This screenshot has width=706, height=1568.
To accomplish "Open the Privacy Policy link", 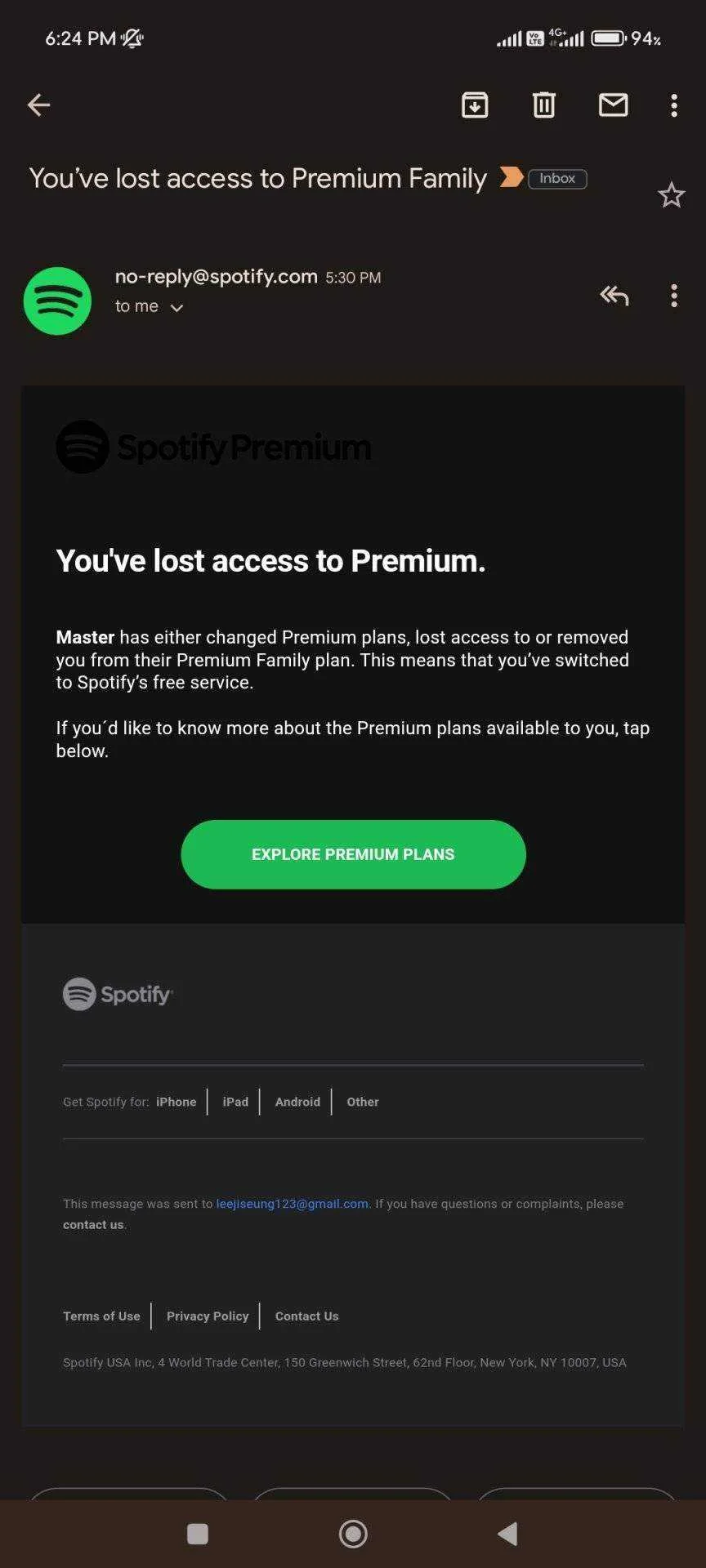I will 208,1316.
